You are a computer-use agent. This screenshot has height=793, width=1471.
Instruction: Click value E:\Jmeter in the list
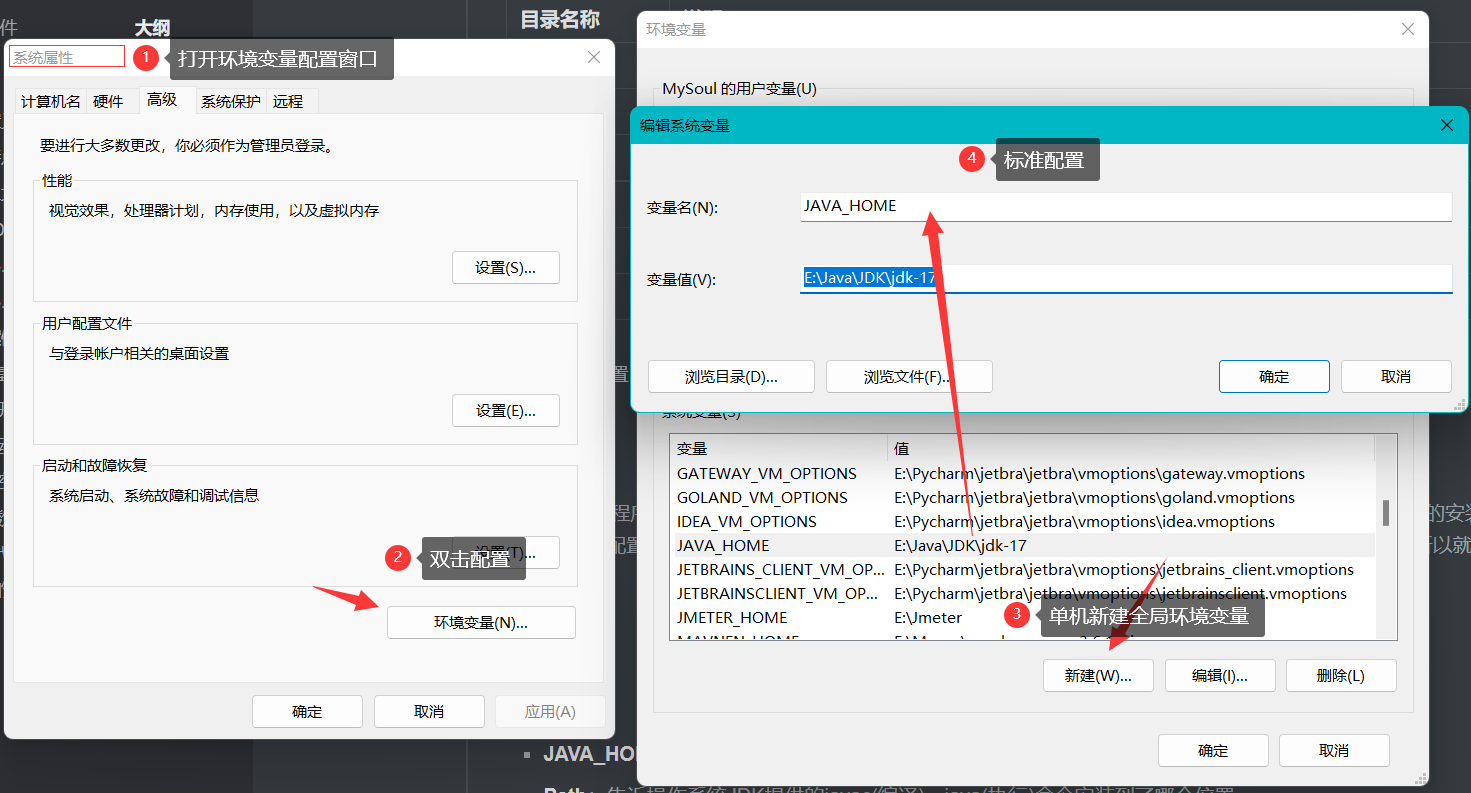point(928,617)
